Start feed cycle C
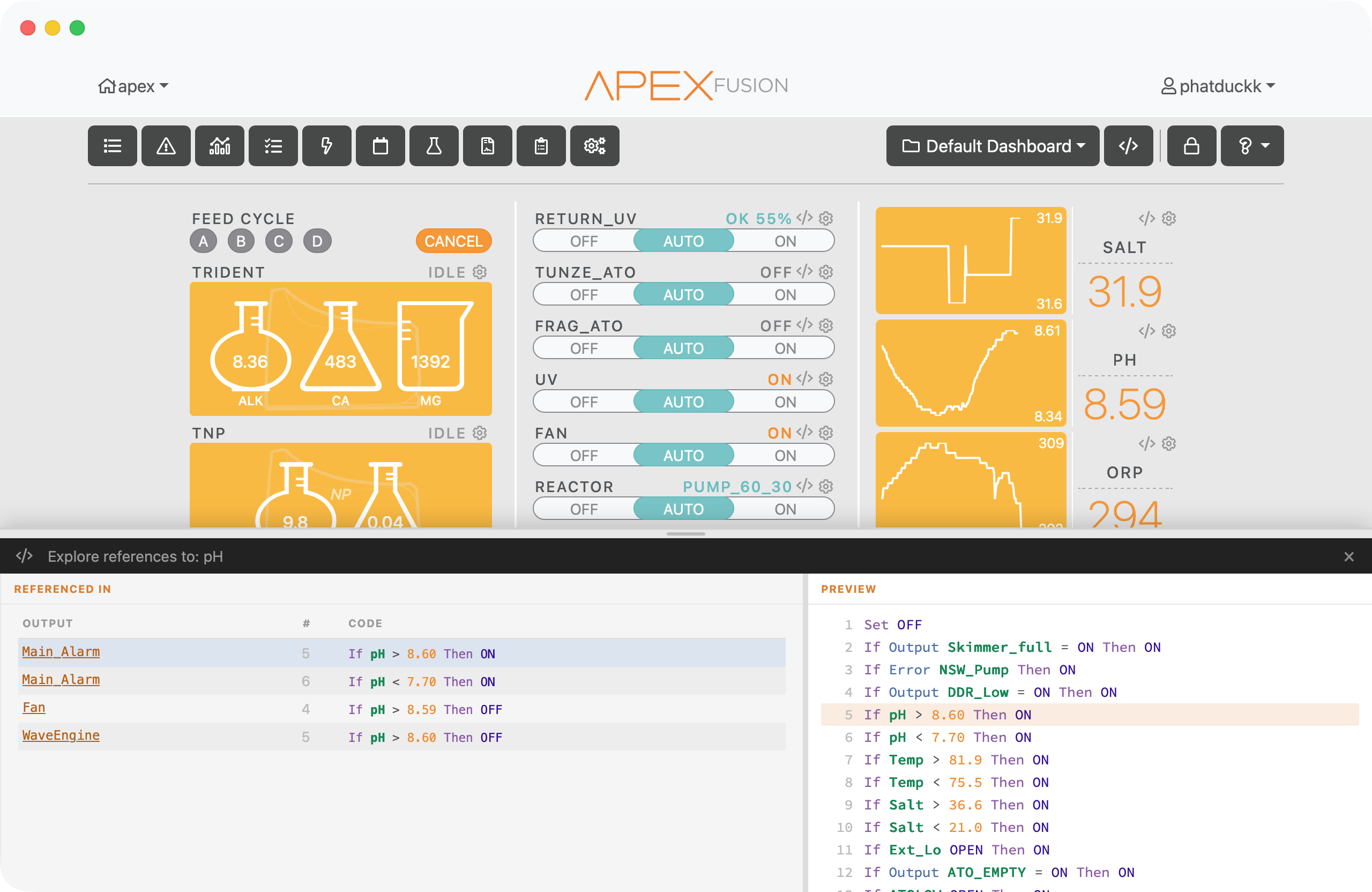This screenshot has height=892, width=1372. click(x=279, y=241)
